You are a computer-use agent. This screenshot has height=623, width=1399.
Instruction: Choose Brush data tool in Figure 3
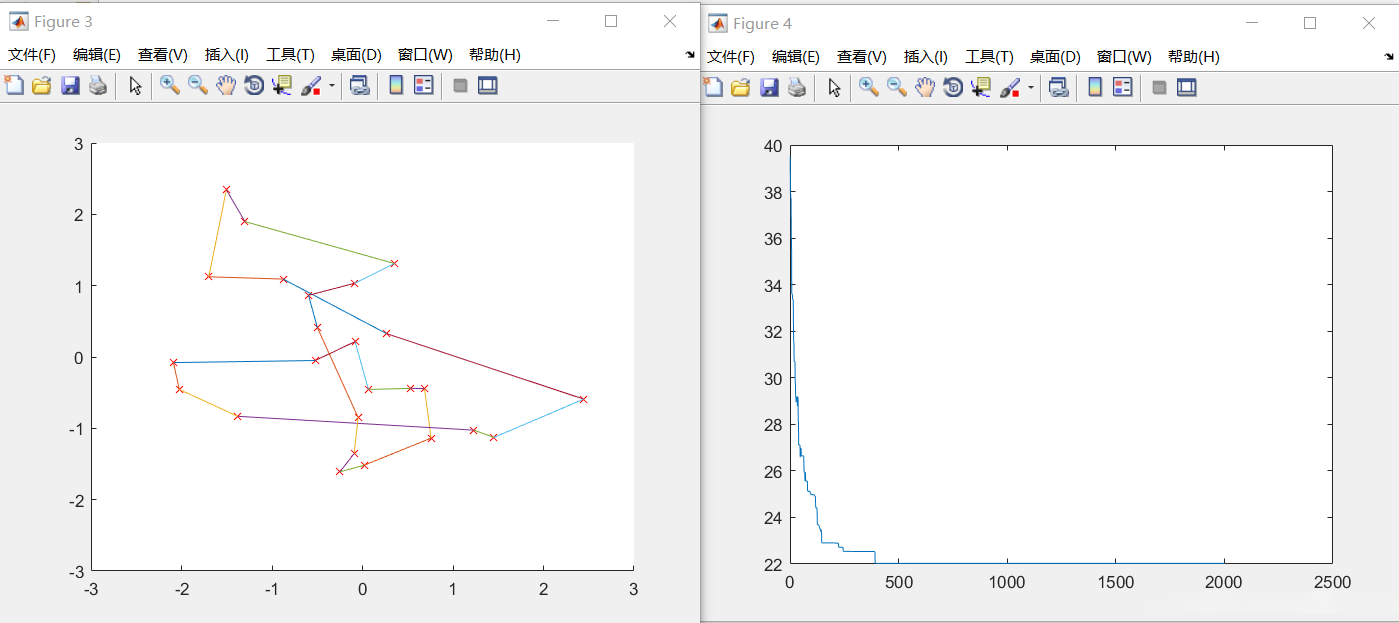coord(311,86)
